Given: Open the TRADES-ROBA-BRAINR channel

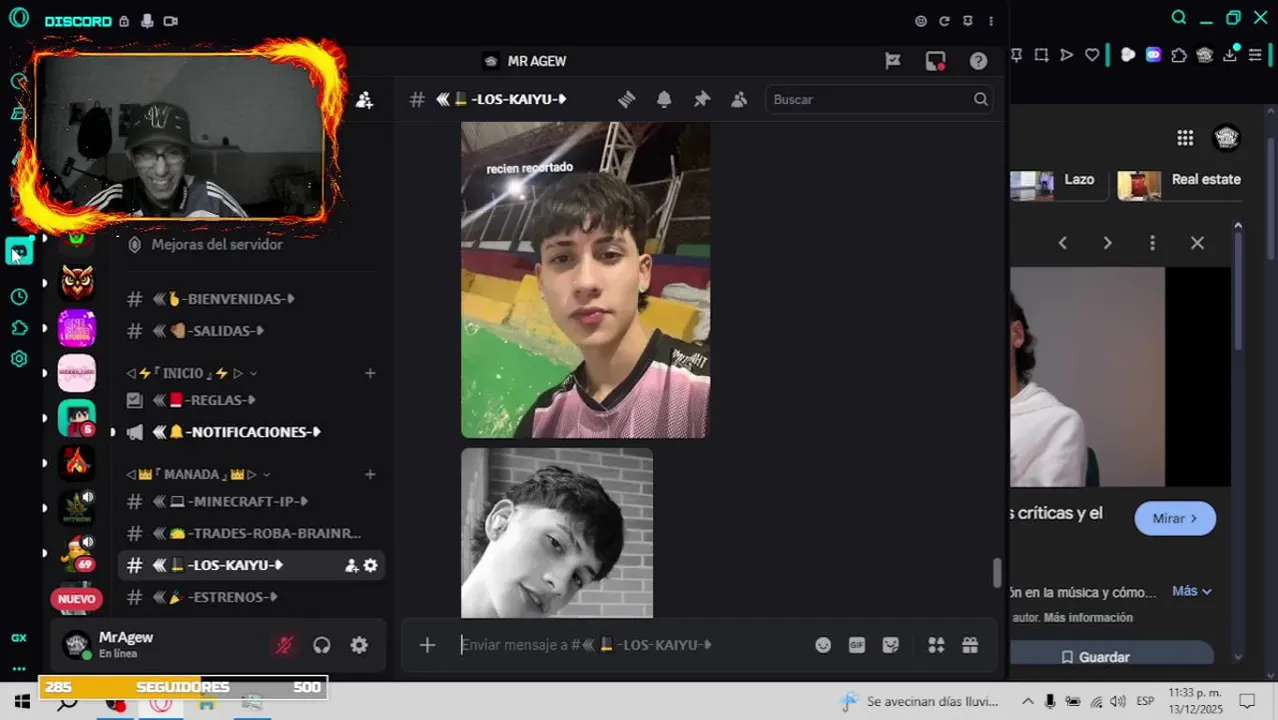Looking at the screenshot, I should (248, 533).
